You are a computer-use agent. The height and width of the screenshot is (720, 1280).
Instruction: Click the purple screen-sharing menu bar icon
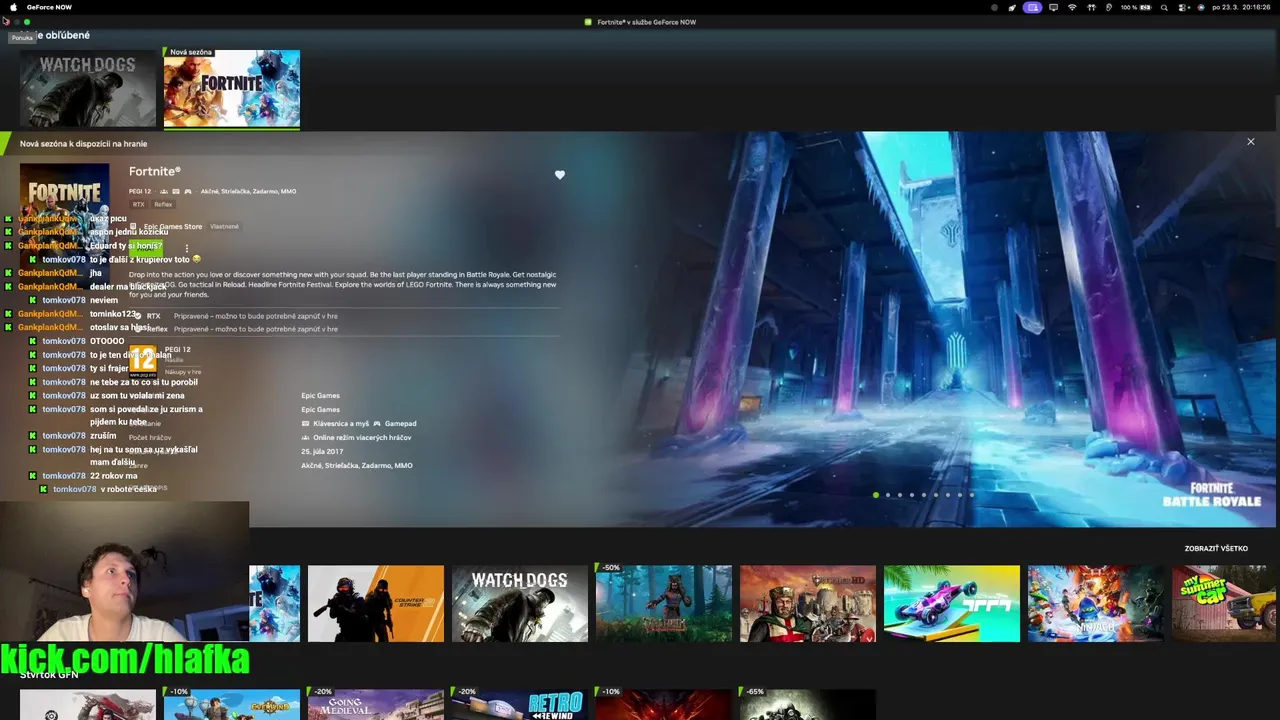[x=1032, y=7]
